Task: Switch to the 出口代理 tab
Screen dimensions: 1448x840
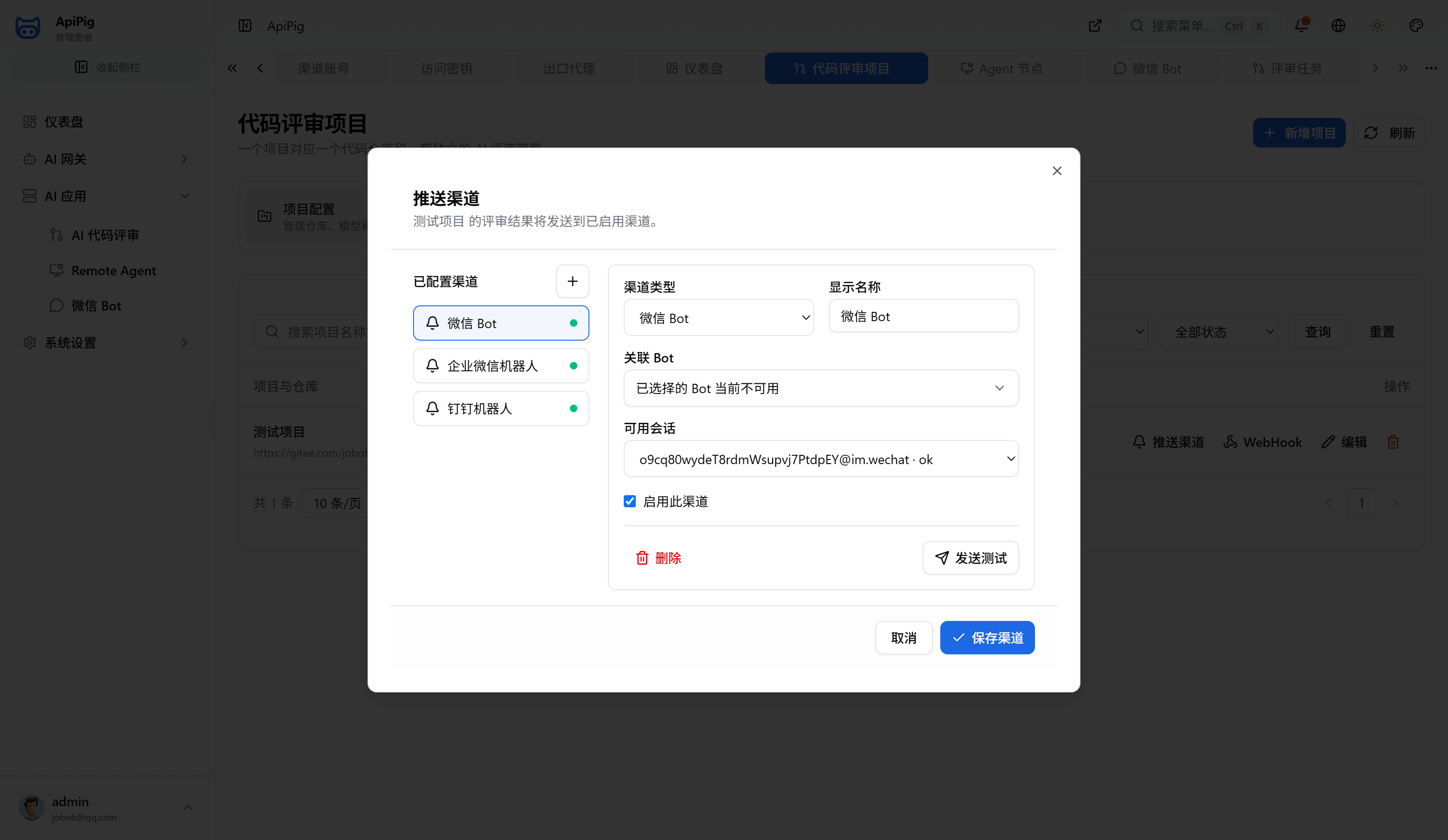Action: click(x=569, y=68)
